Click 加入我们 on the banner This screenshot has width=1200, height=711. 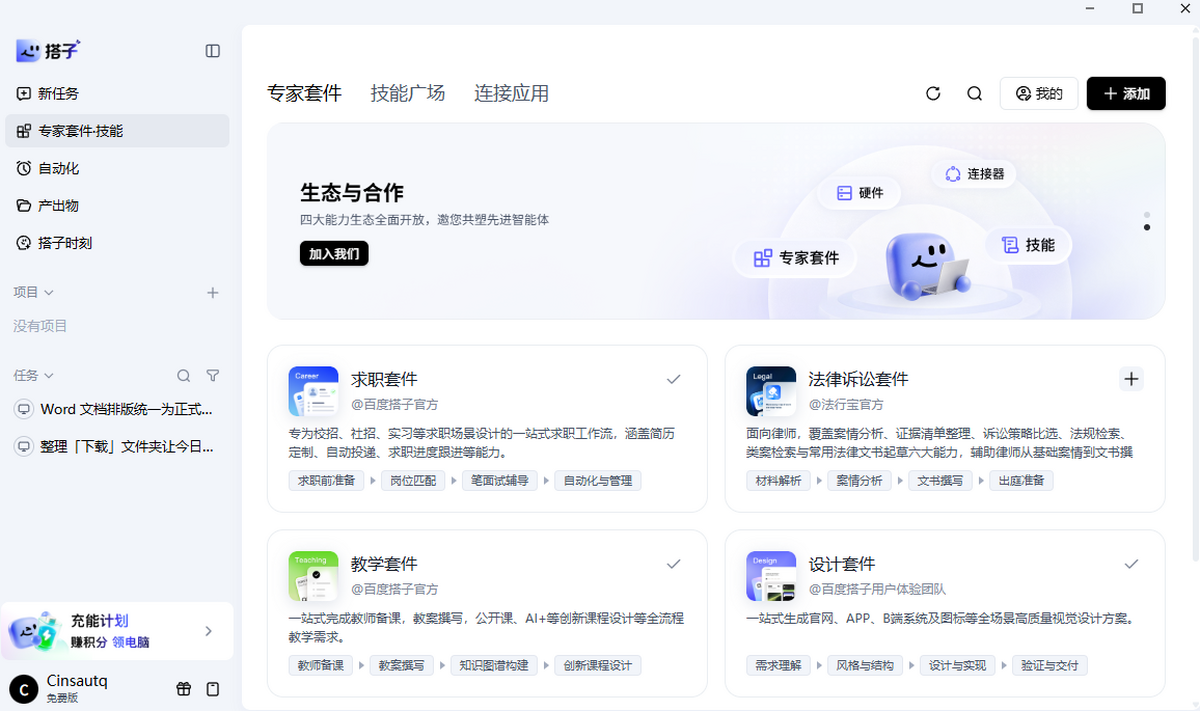point(334,254)
